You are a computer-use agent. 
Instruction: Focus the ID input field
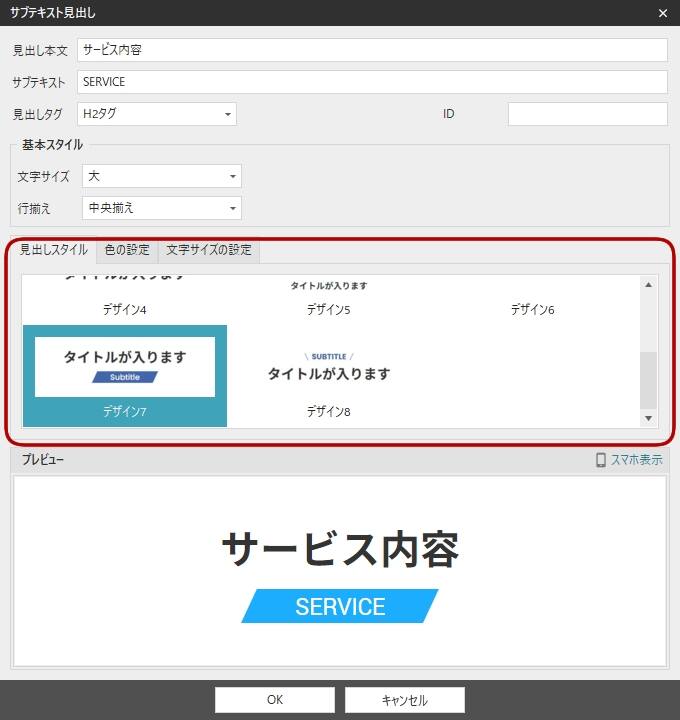pos(587,114)
